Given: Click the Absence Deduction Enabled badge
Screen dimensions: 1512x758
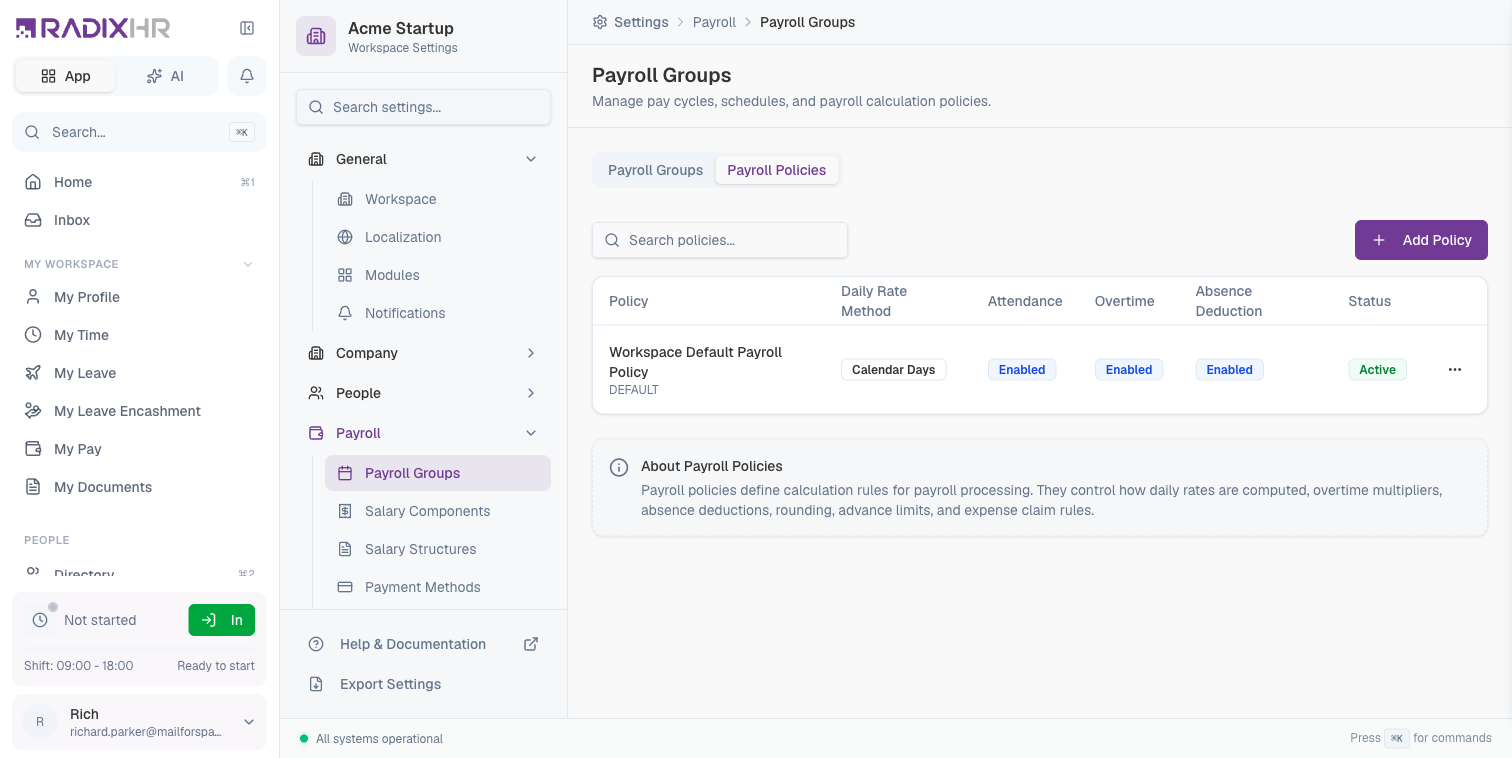Looking at the screenshot, I should [x=1230, y=370].
